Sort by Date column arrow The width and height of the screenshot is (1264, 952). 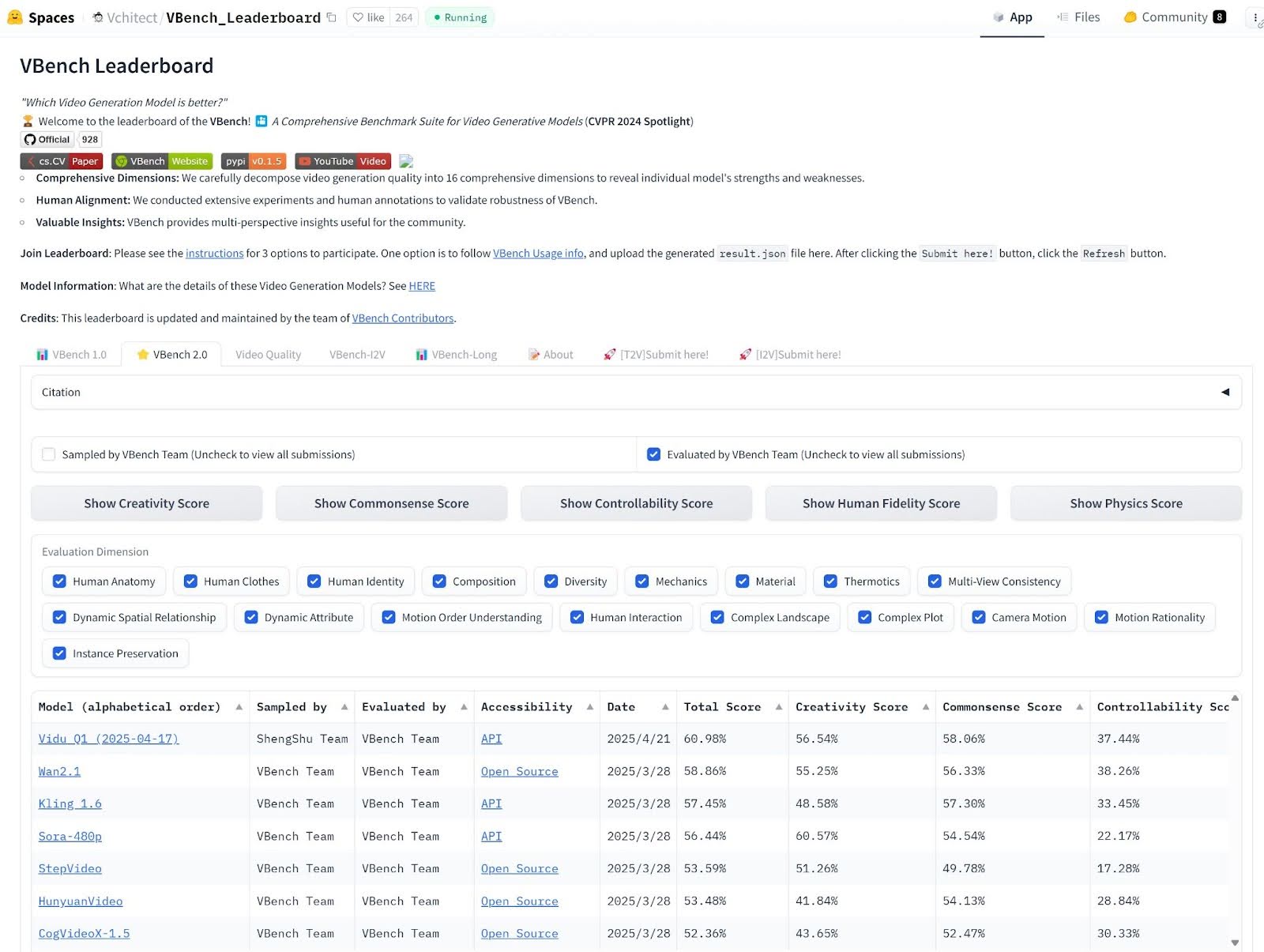(x=666, y=707)
